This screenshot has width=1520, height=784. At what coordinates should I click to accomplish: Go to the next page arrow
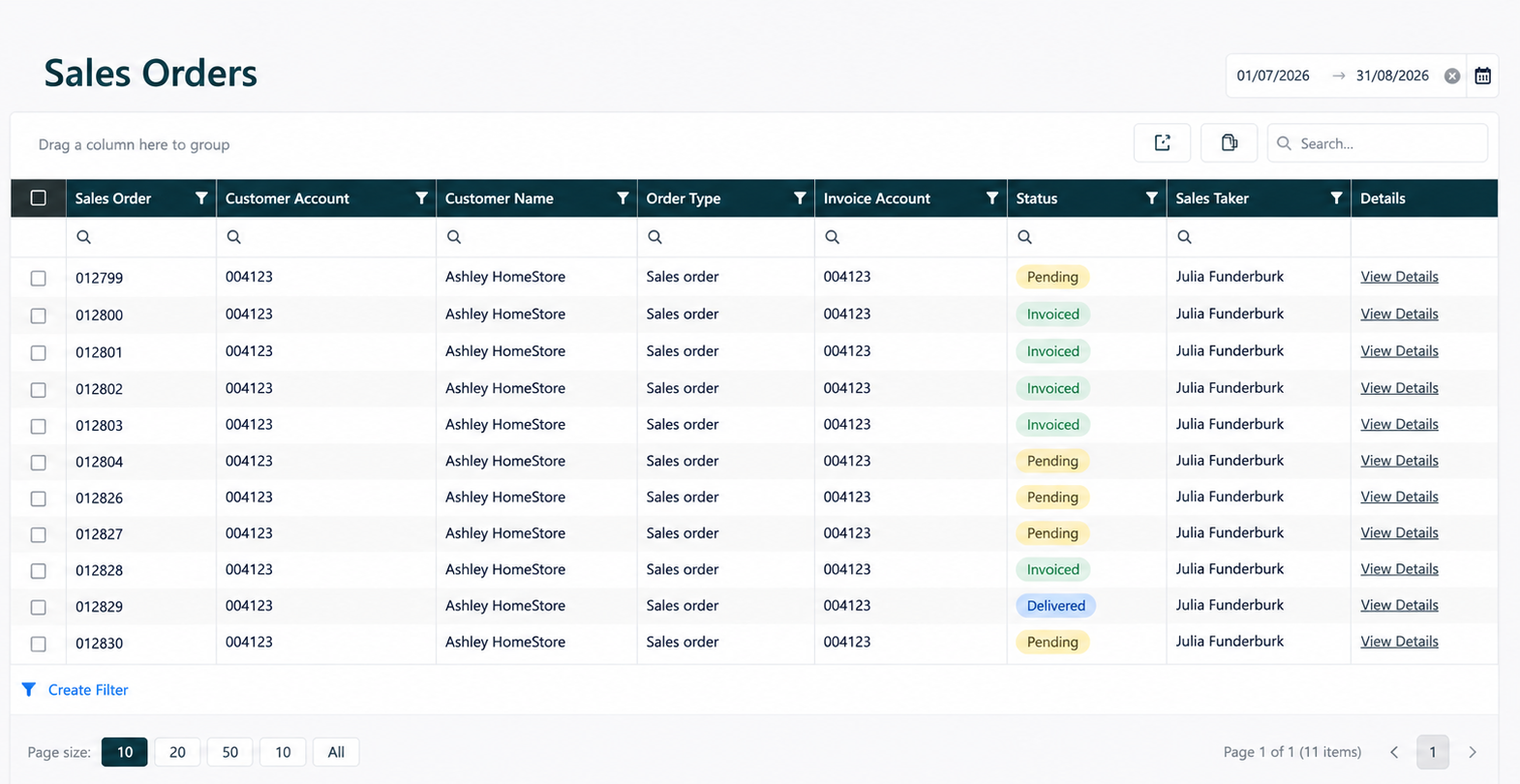click(1473, 752)
